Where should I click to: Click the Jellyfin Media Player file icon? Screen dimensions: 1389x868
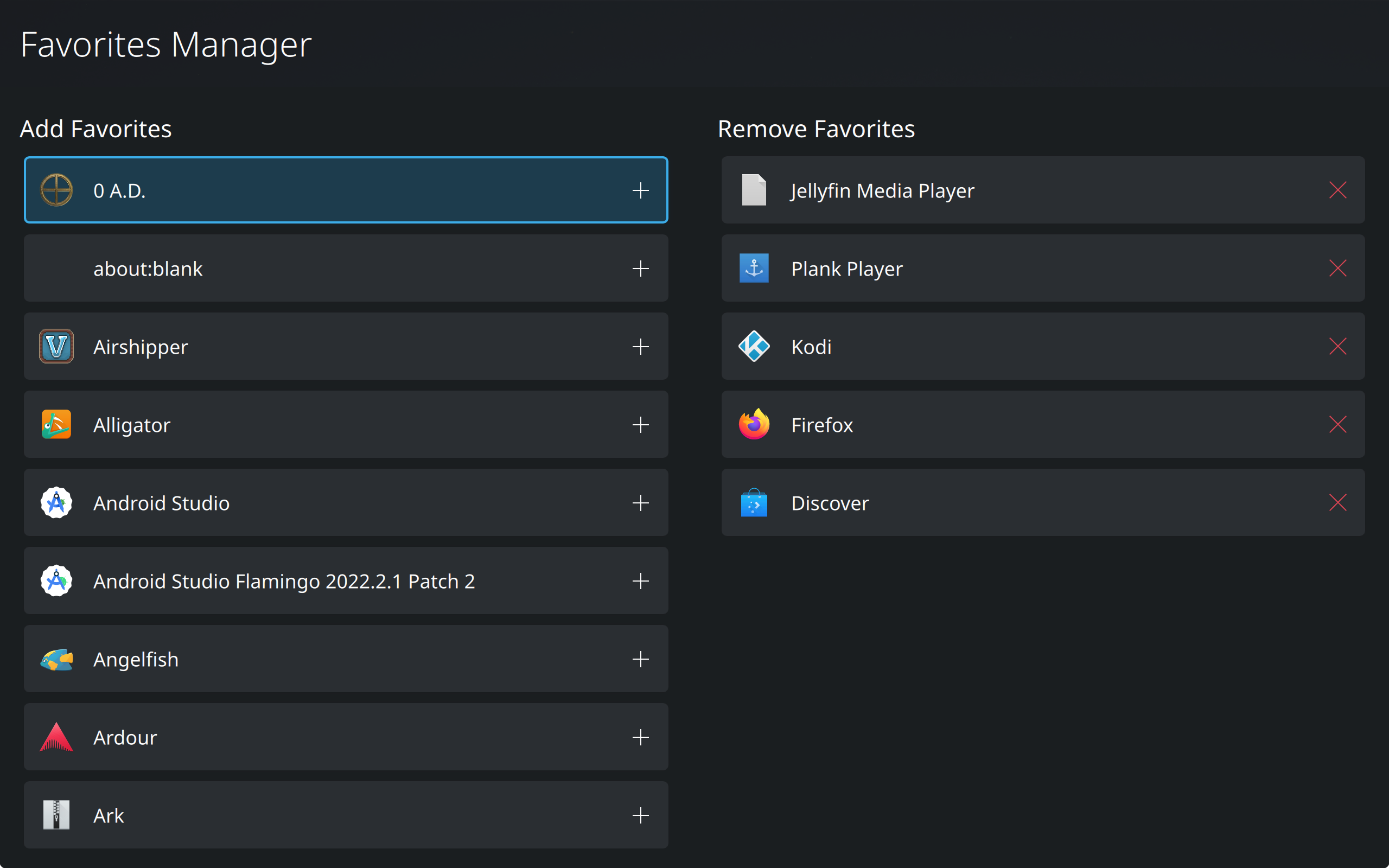click(754, 190)
